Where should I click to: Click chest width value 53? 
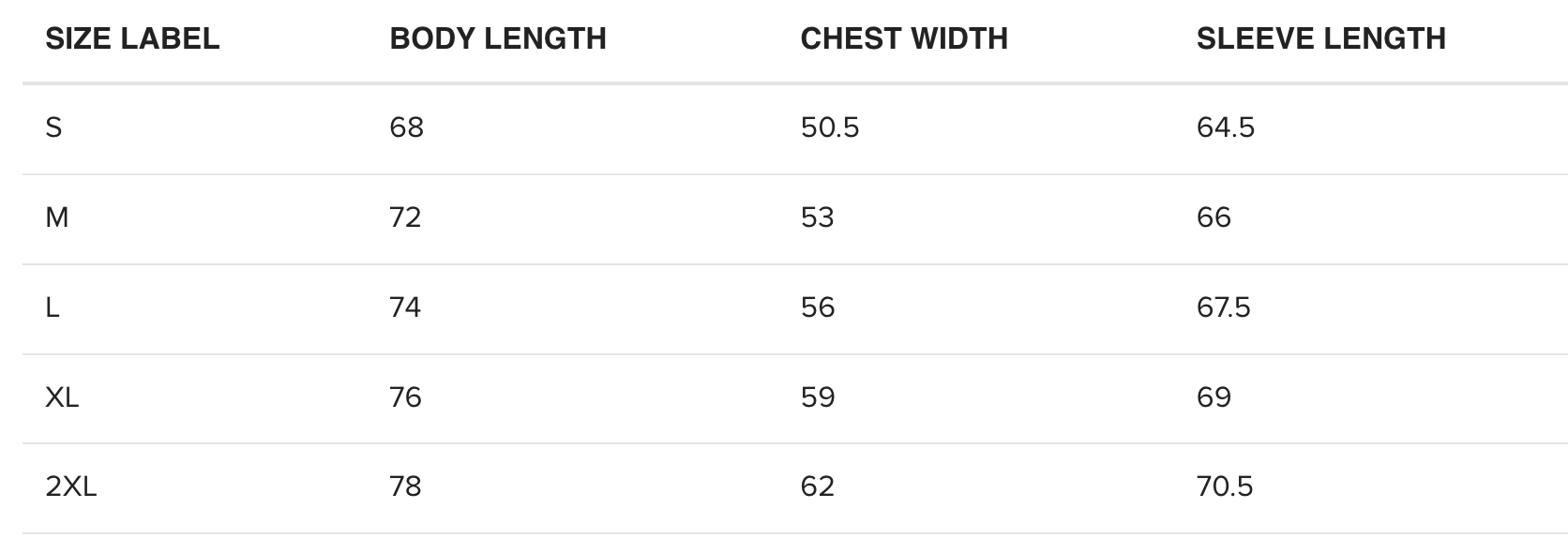pyautogui.click(x=817, y=217)
